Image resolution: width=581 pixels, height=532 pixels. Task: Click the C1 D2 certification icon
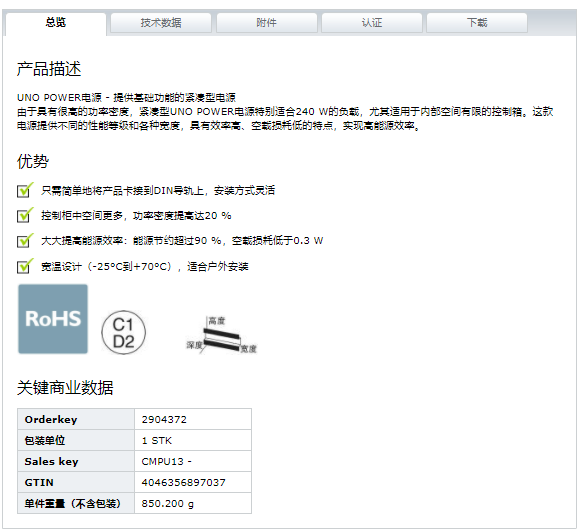[x=123, y=332]
